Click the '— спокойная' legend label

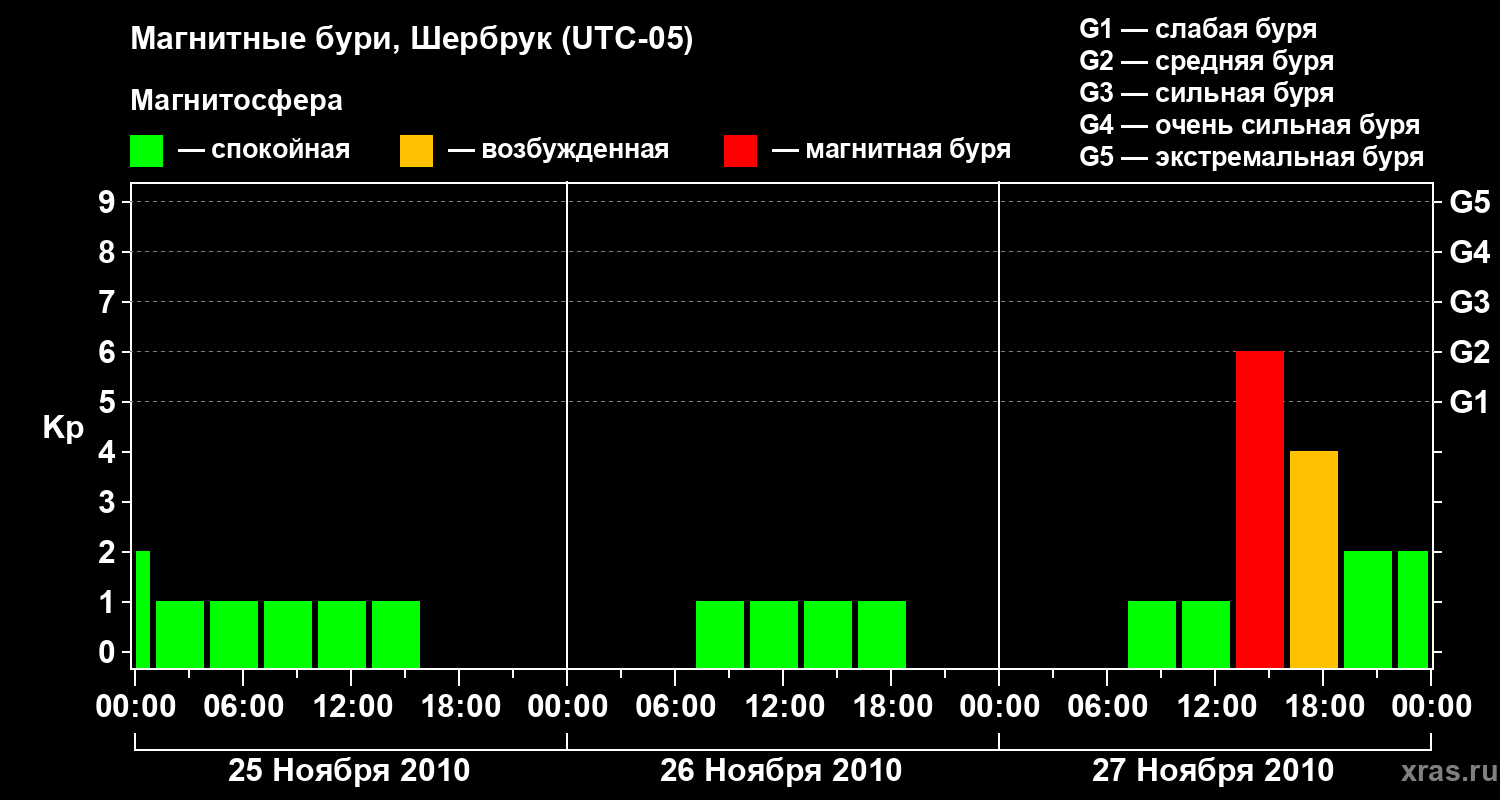coord(264,150)
